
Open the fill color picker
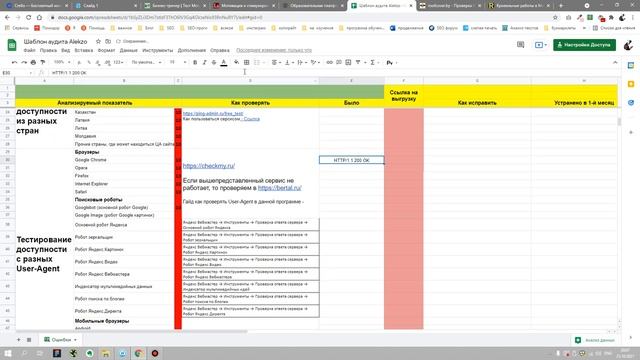coord(236,62)
